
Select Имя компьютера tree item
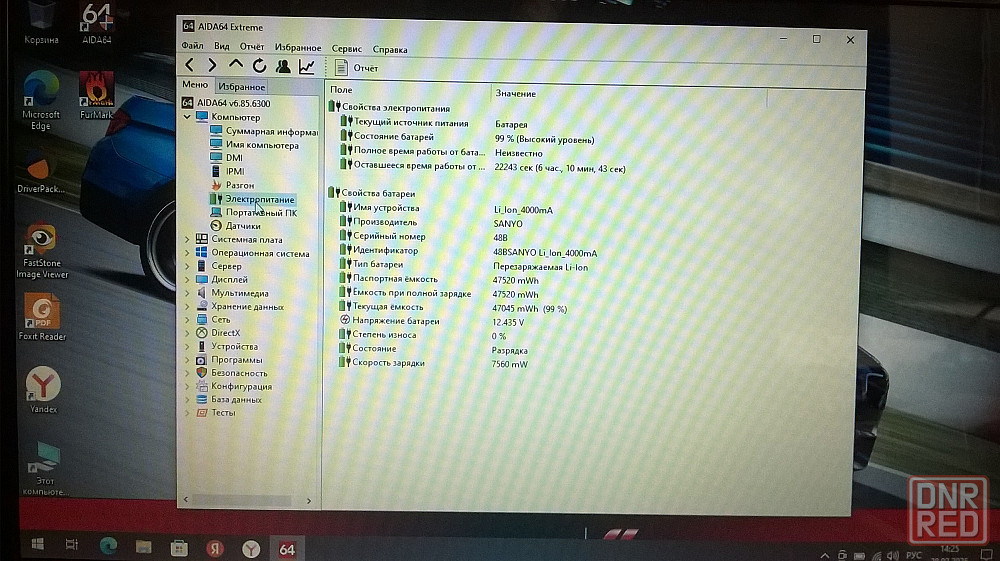click(254, 145)
